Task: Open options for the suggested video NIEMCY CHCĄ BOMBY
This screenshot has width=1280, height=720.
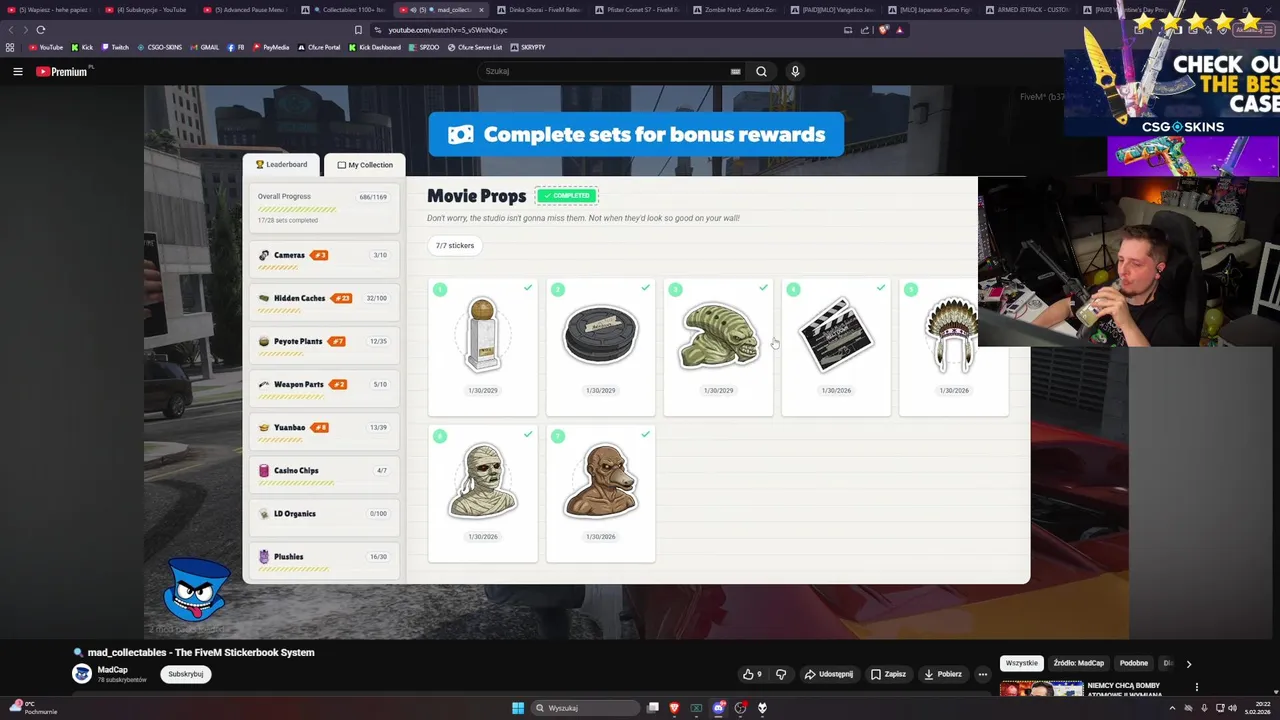Action: 1196,687
